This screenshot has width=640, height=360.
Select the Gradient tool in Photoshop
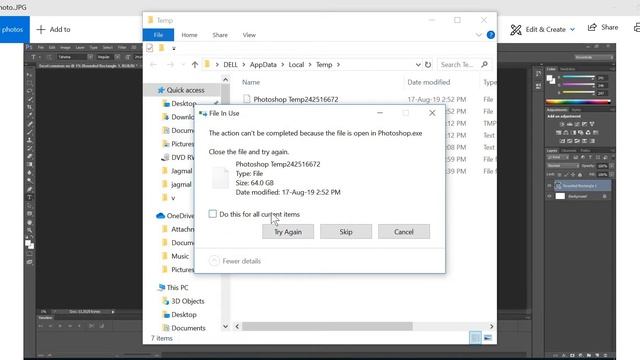point(29,164)
